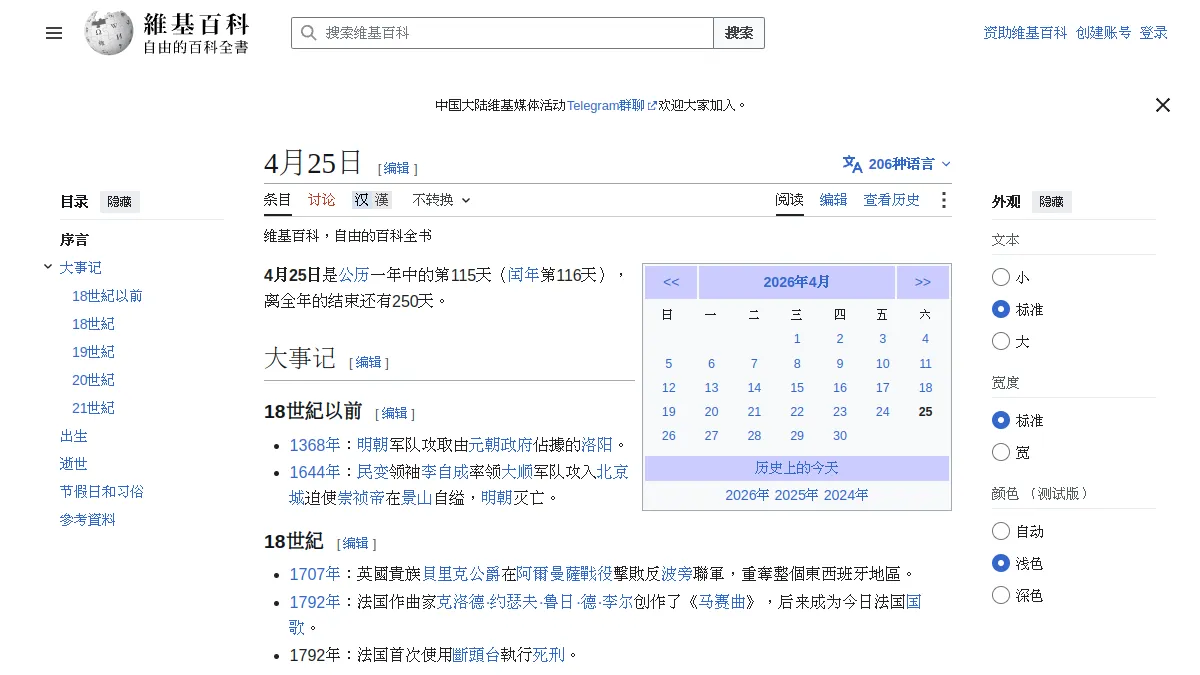Switch to the 讨论 tab
Viewport: 1200px width, 675px height.
click(322, 200)
